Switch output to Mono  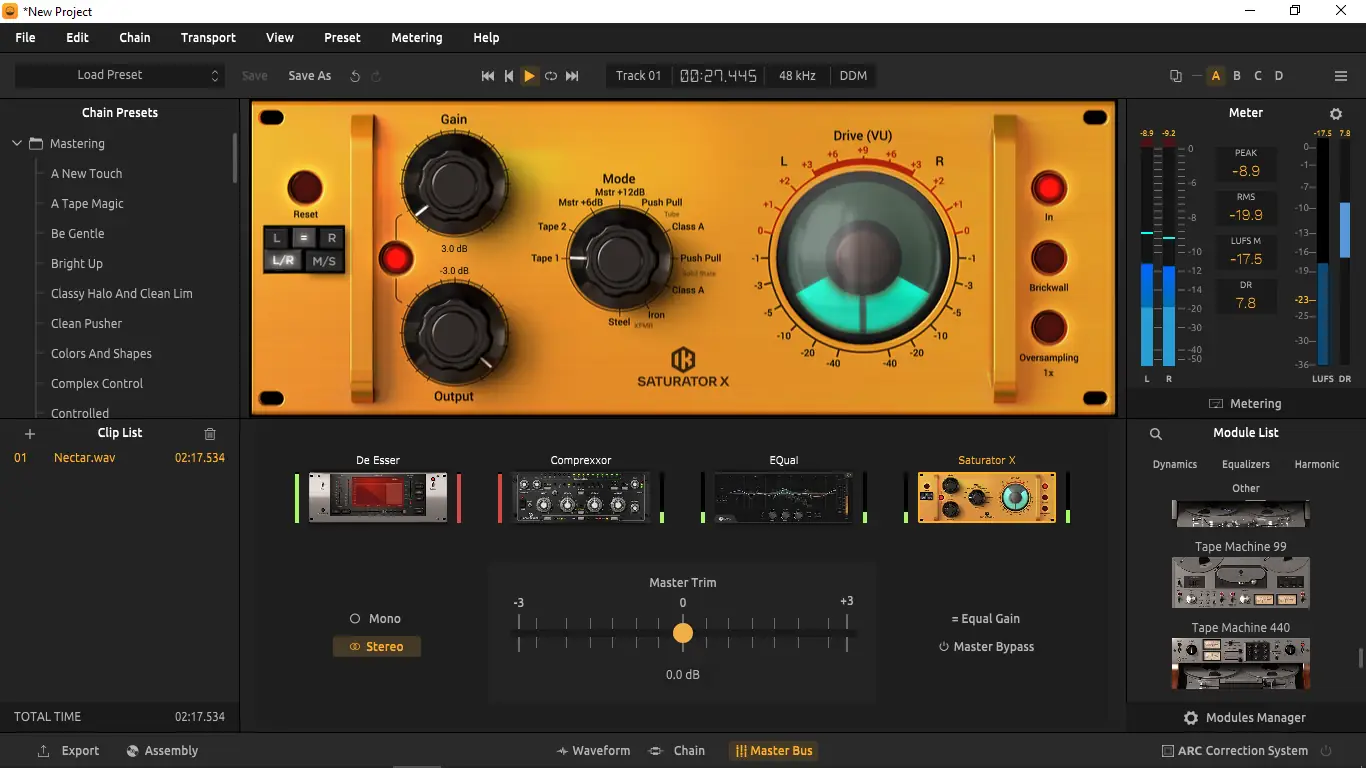(376, 618)
